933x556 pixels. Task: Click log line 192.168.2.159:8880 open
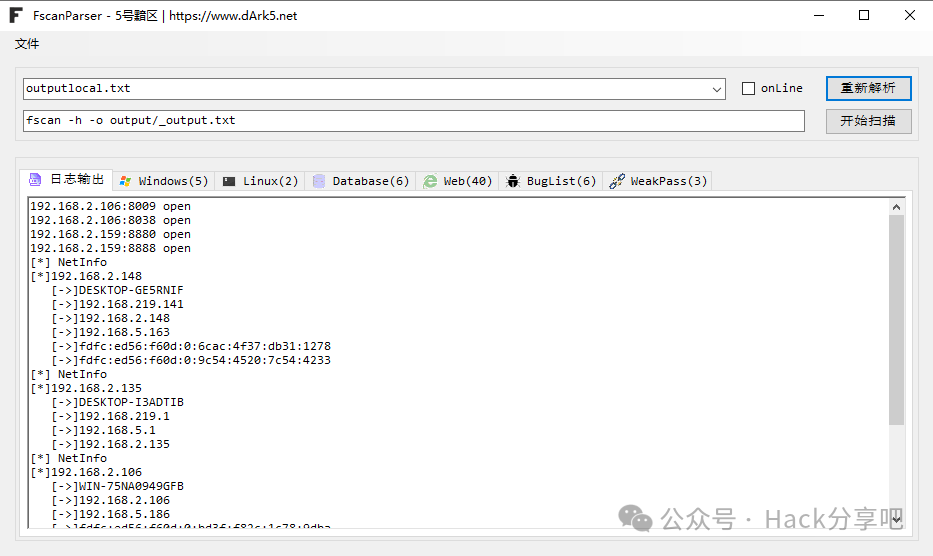pyautogui.click(x=111, y=234)
